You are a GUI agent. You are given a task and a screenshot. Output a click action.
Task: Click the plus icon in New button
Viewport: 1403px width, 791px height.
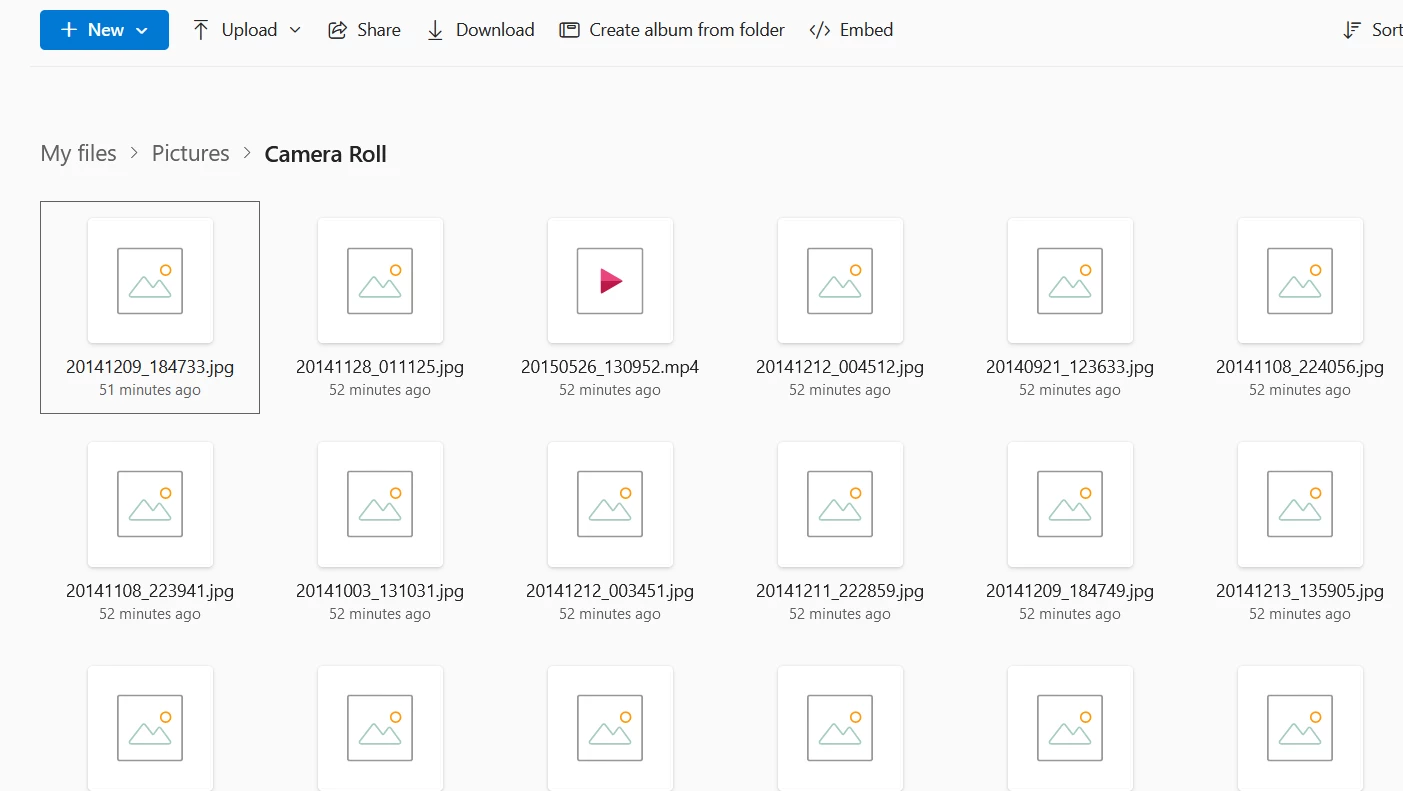click(x=69, y=30)
